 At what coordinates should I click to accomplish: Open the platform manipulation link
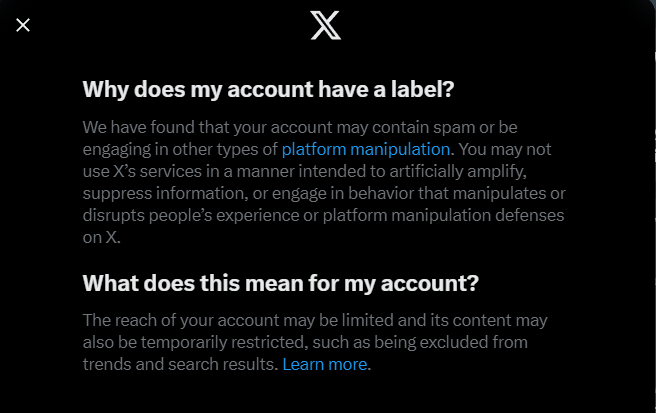[x=366, y=149]
